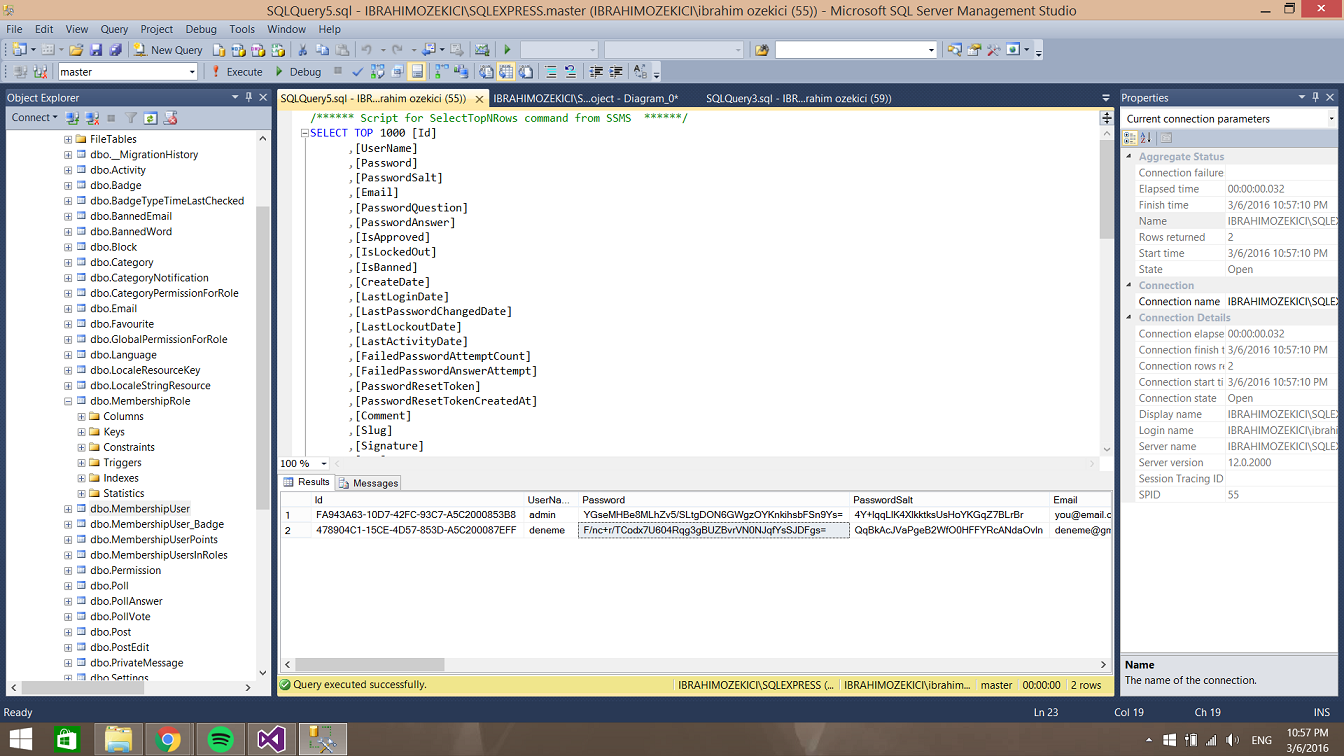Click the New Query button

168,50
